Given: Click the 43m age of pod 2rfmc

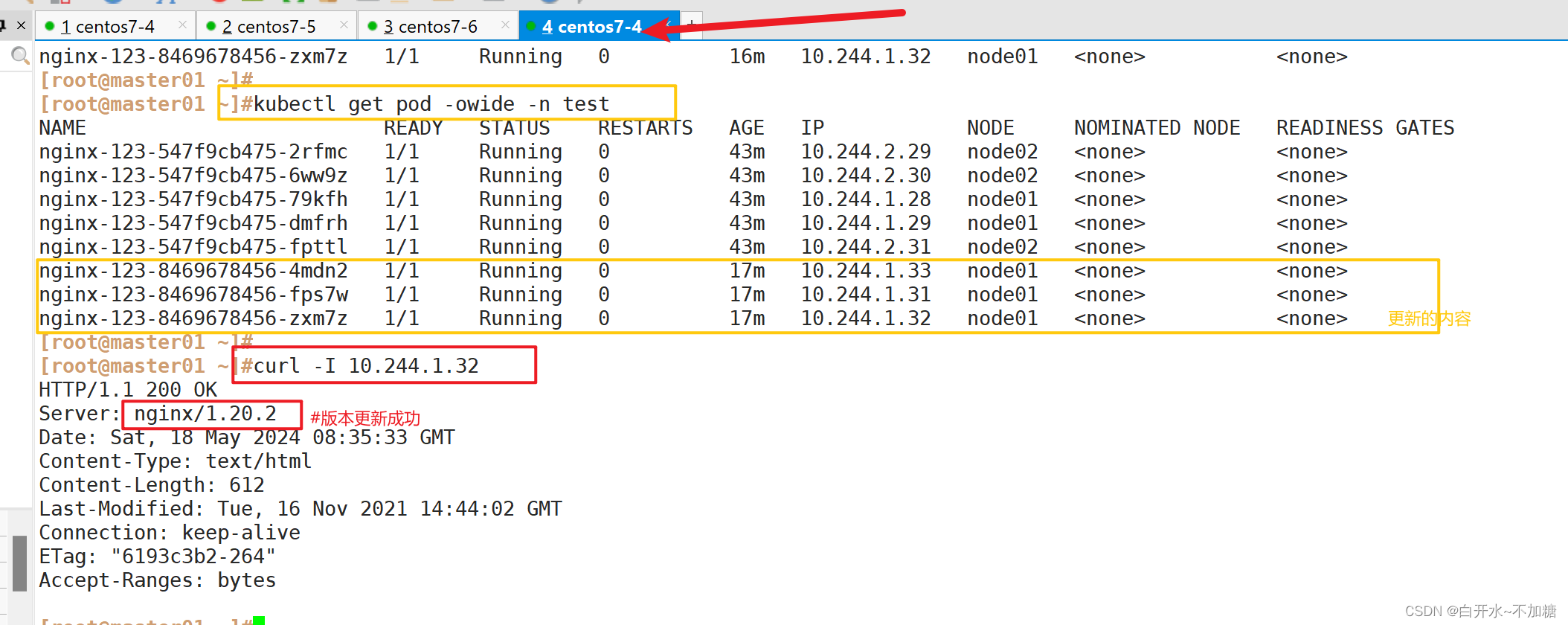Looking at the screenshot, I should [x=747, y=152].
